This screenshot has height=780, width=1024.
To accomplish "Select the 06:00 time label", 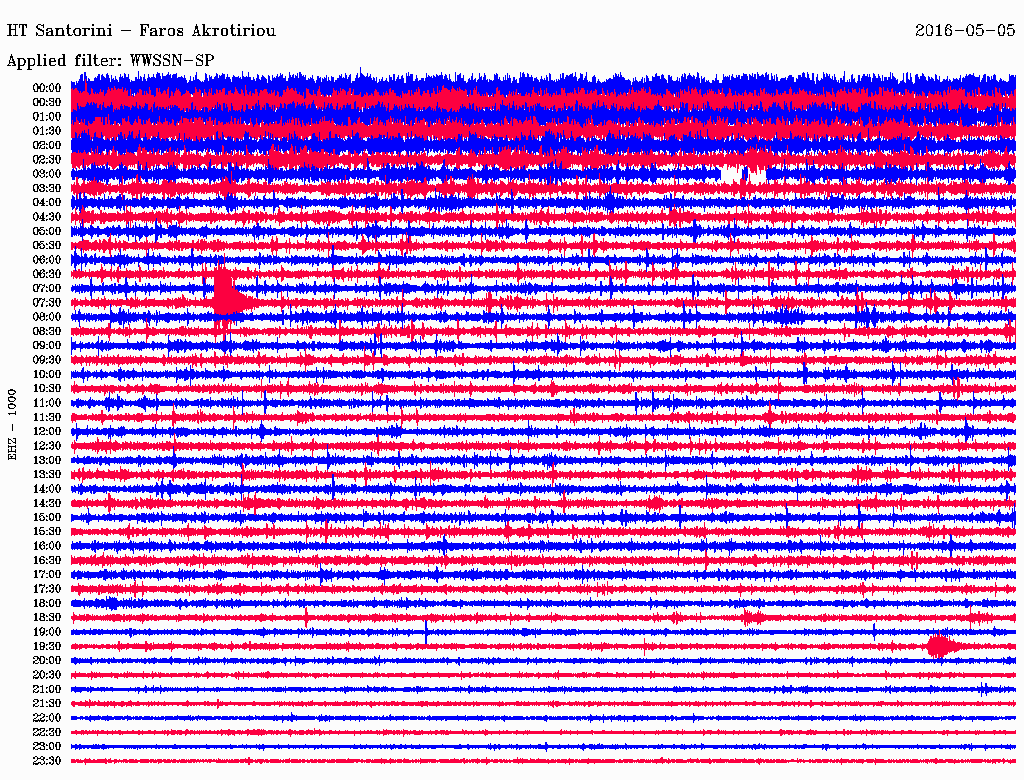I will click(x=47, y=260).
